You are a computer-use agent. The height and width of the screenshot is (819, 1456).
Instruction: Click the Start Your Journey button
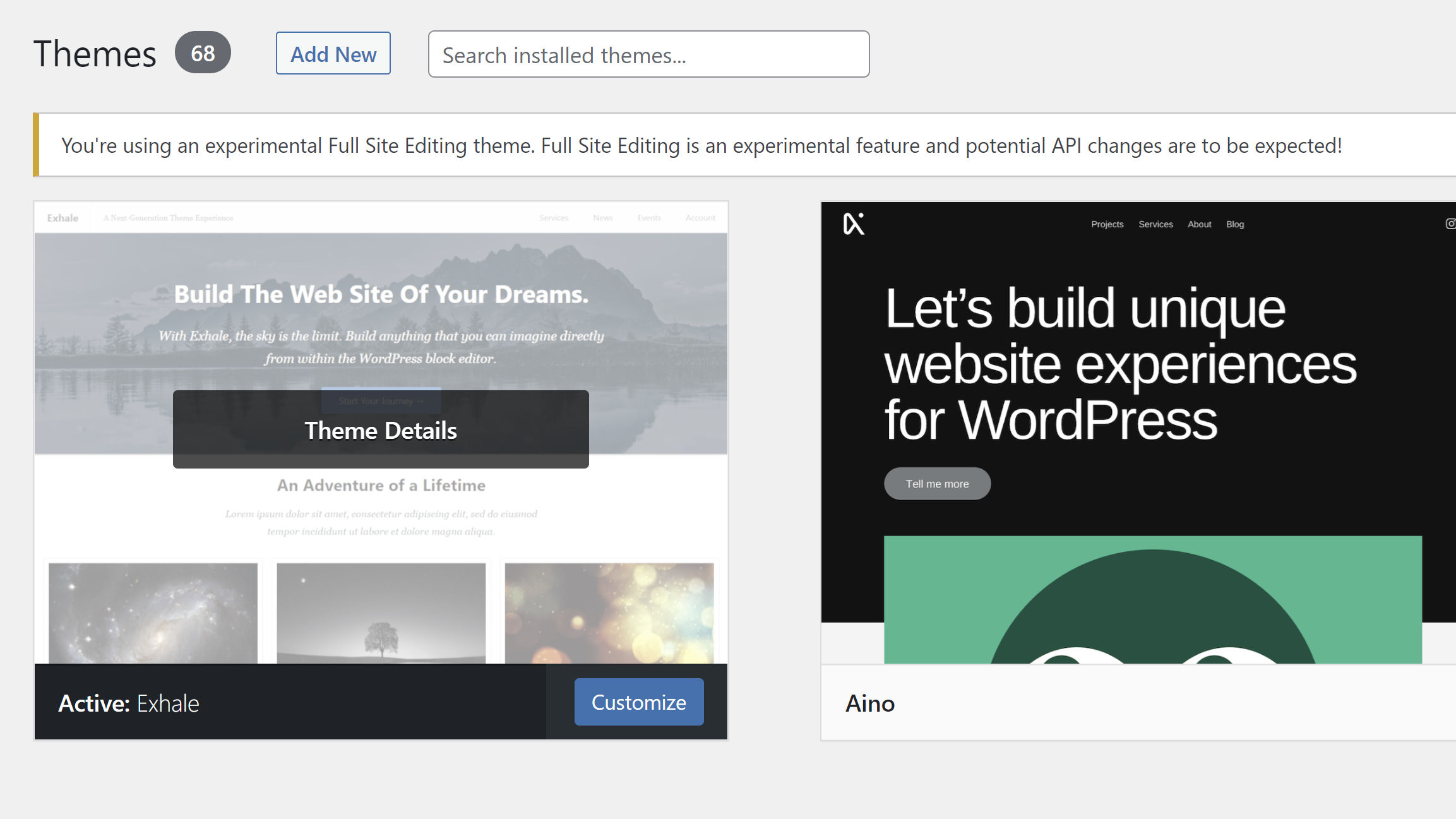[380, 400]
